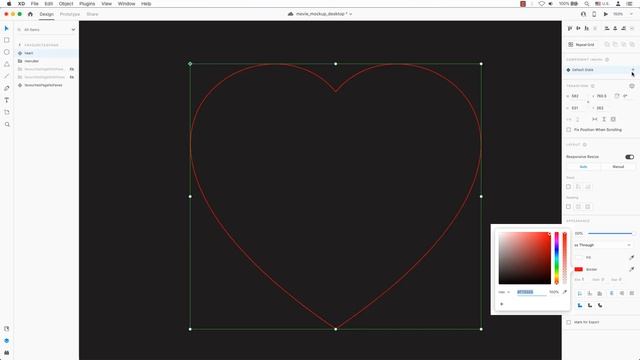Screen dimensions: 640x360
Task: Open the Object menu
Action: coord(66,4)
